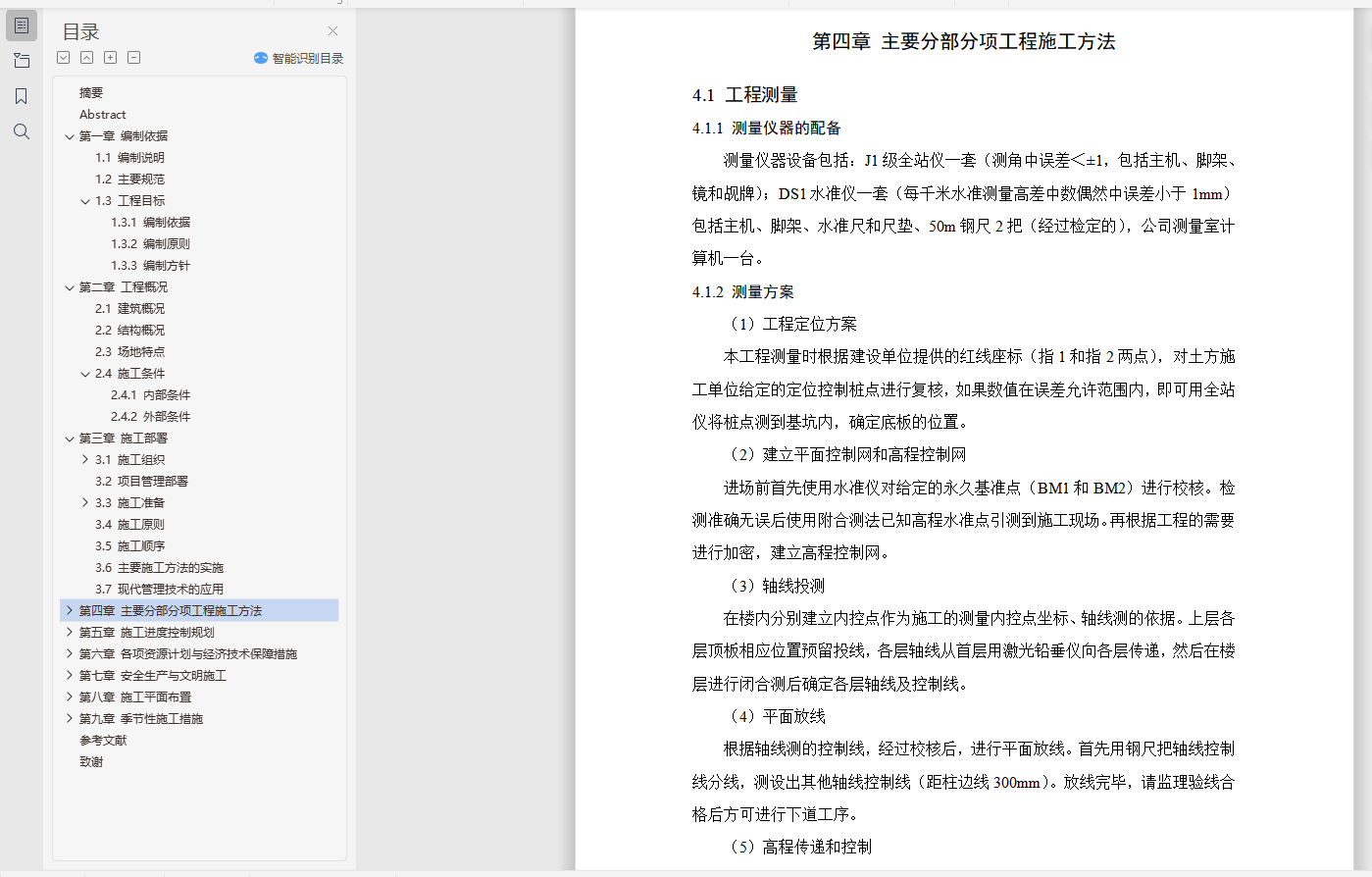Go to 1.3.1 编制依据 in outline
Image resolution: width=1372 pixels, height=877 pixels.
coord(151,223)
